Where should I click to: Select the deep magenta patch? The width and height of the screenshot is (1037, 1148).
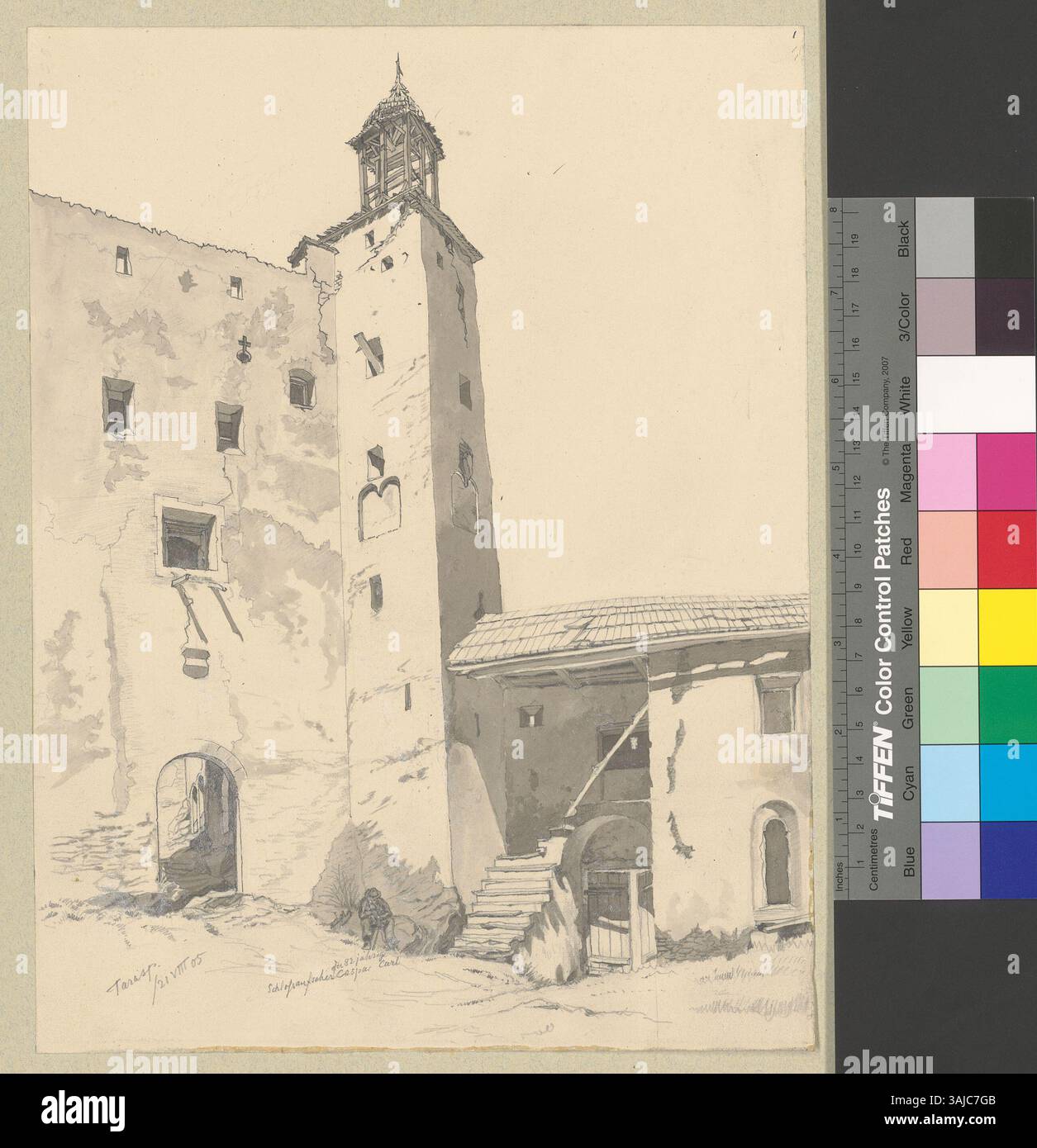tap(1006, 471)
